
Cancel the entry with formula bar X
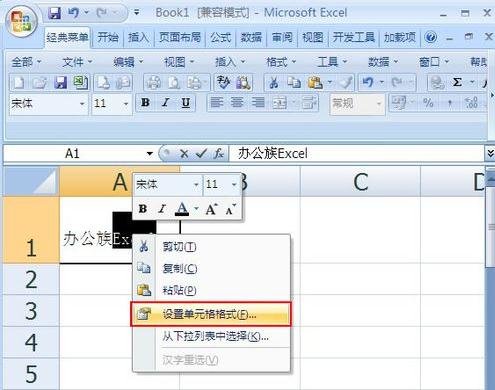[x=184, y=154]
